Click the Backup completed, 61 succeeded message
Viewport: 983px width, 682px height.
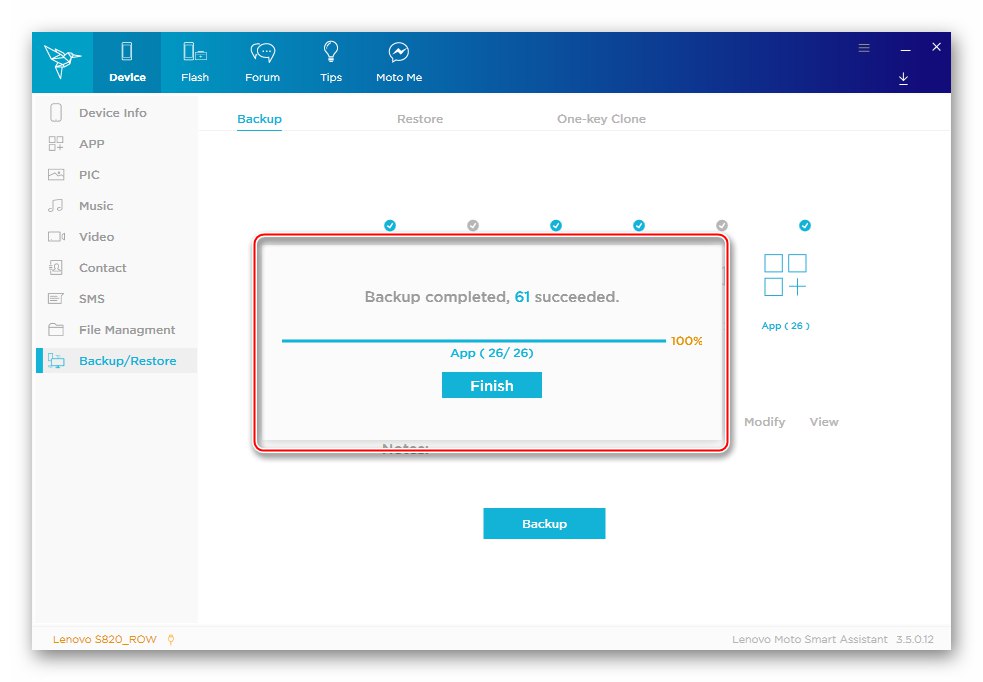[x=492, y=297]
